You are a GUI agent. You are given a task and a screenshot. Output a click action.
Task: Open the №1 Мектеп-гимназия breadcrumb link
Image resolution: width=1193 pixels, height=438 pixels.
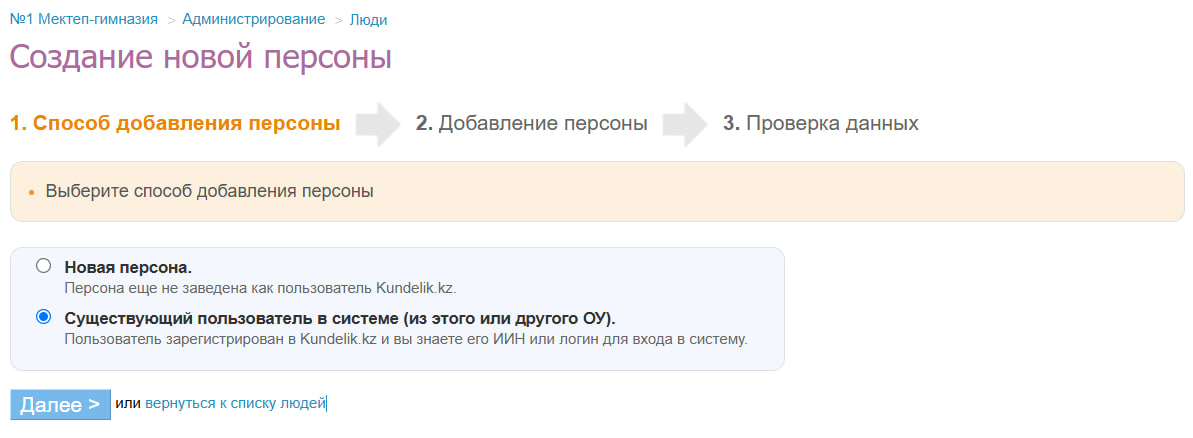coord(84,19)
